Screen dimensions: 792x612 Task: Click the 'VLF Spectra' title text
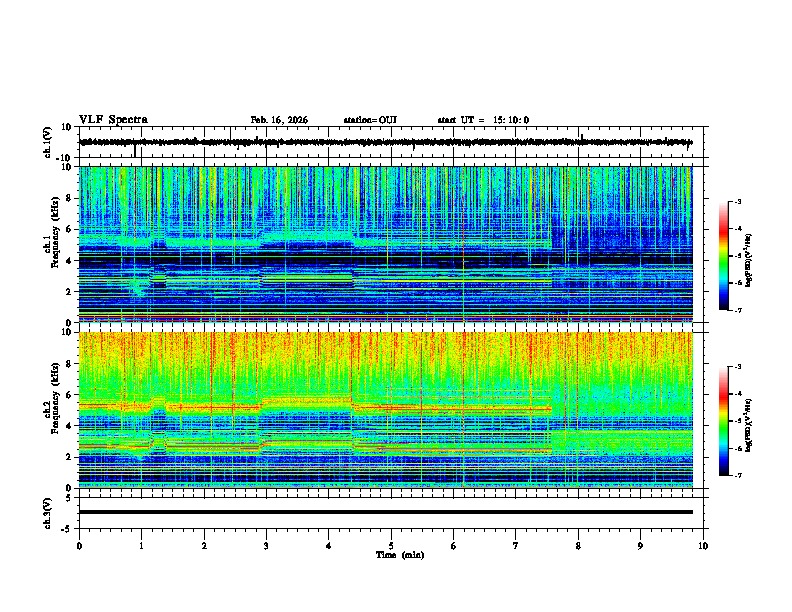pyautogui.click(x=113, y=120)
